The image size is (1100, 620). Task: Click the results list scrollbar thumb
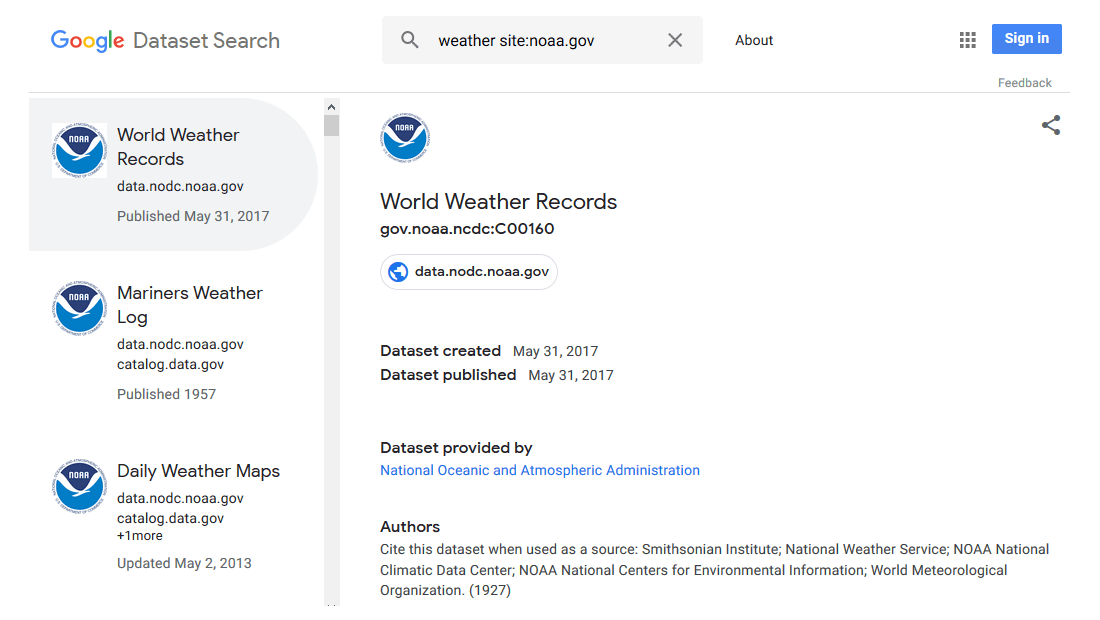332,126
